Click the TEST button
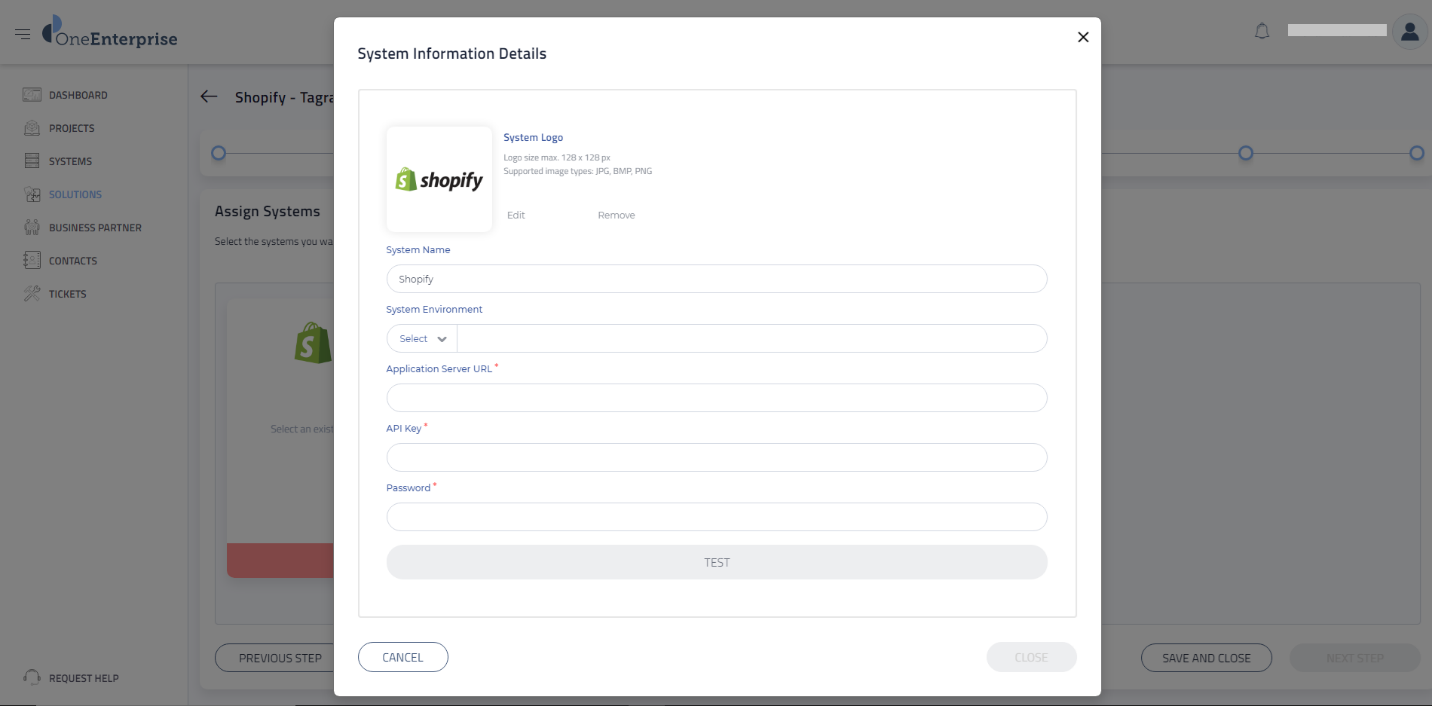This screenshot has width=1432, height=706. (x=716, y=562)
